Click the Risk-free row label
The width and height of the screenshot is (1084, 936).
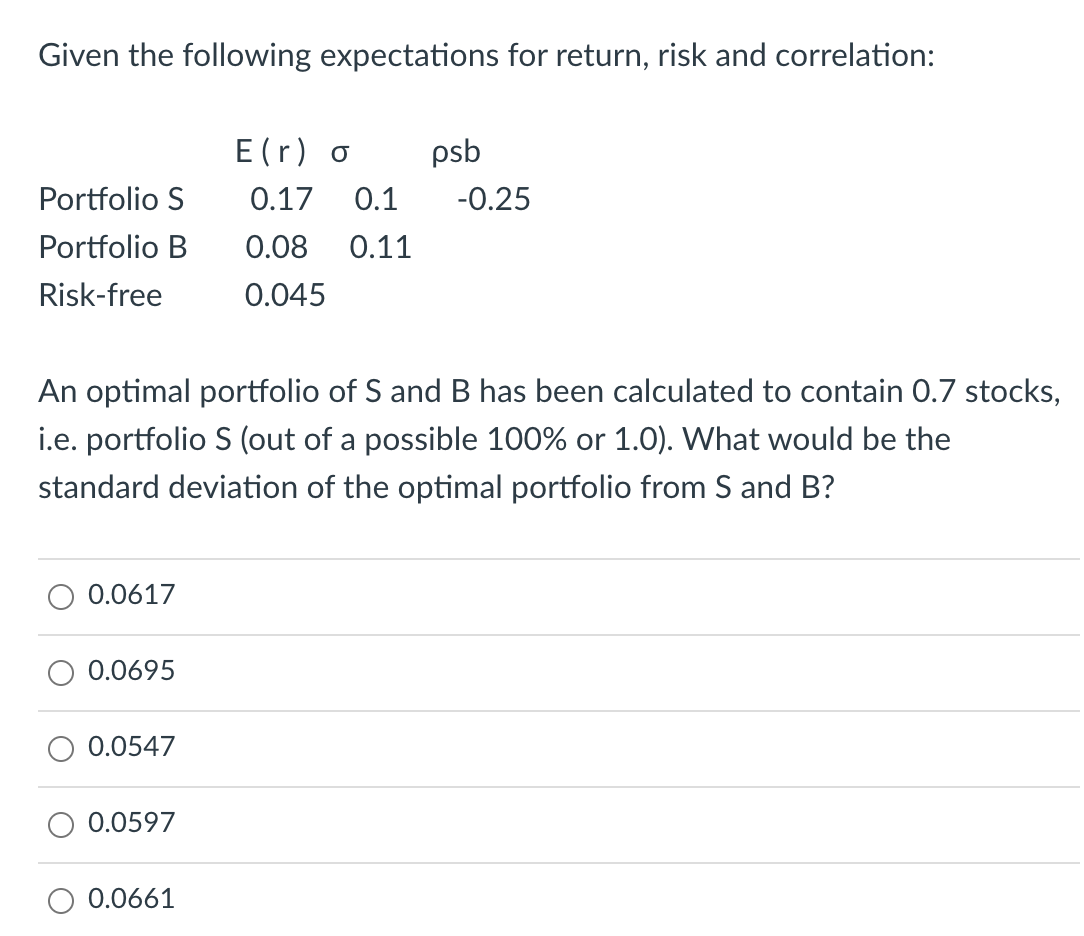(100, 295)
